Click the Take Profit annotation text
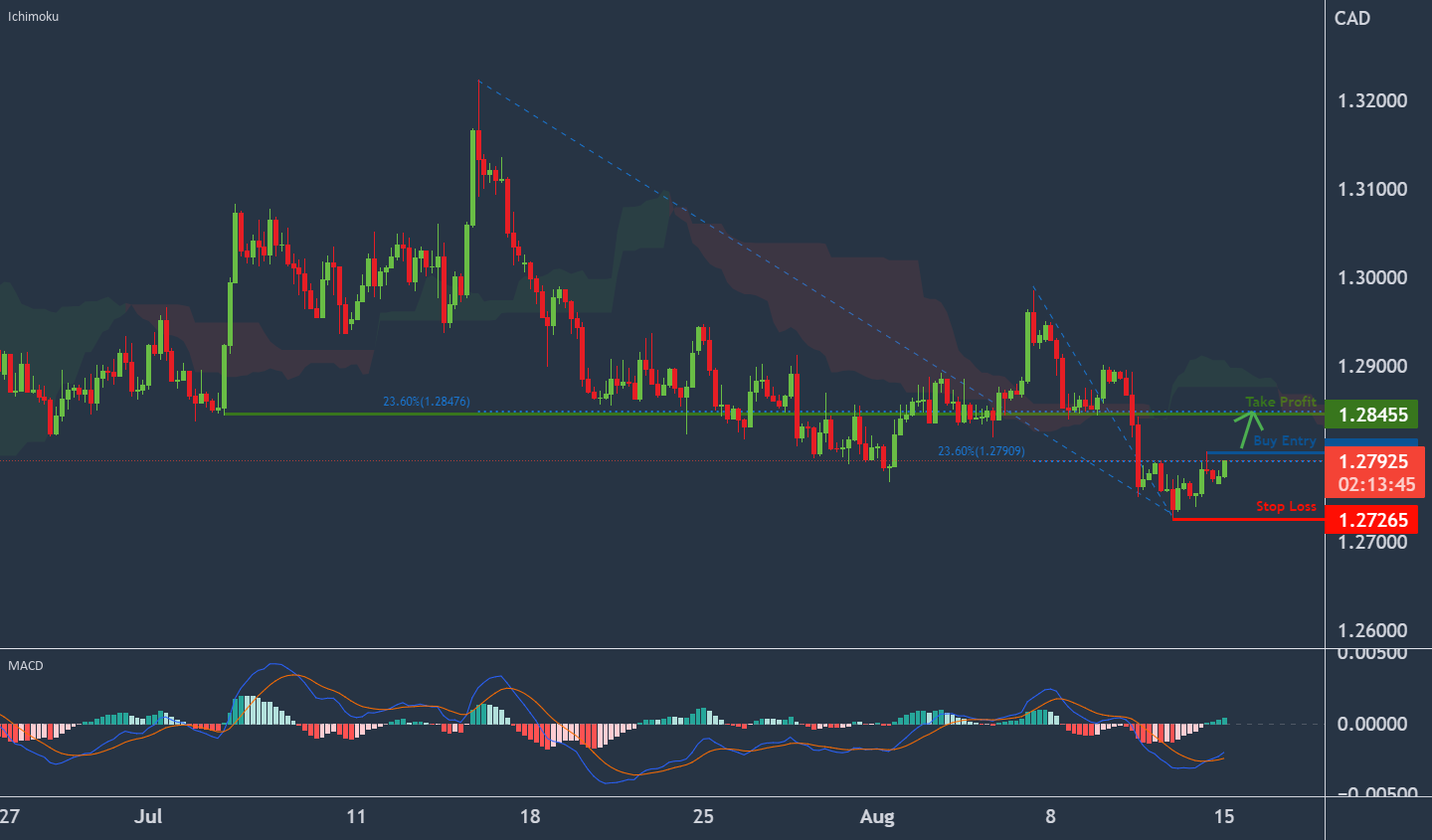Screen dimensions: 1432x840 1281,402
